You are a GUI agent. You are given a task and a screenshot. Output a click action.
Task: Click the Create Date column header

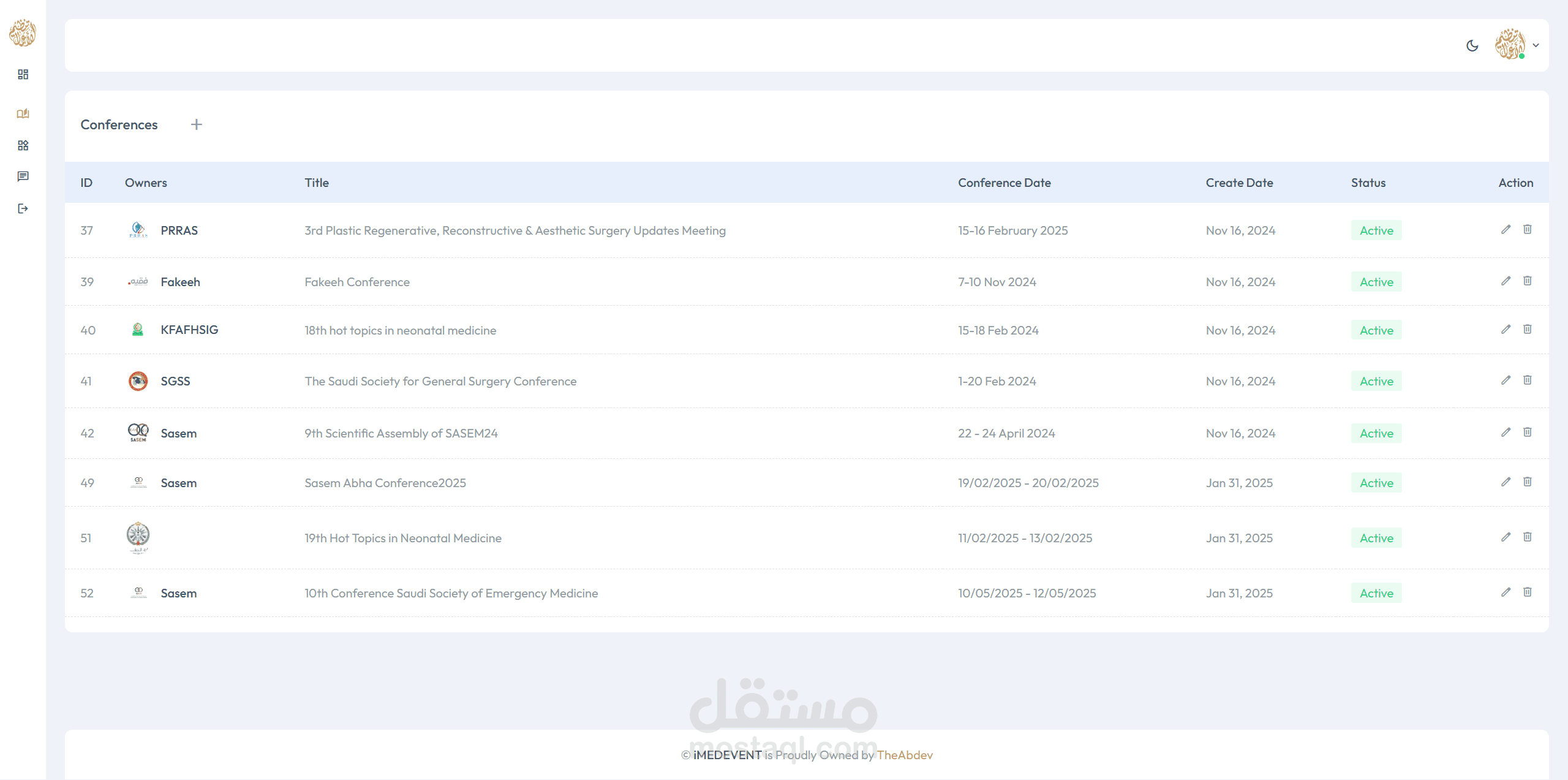coord(1240,183)
